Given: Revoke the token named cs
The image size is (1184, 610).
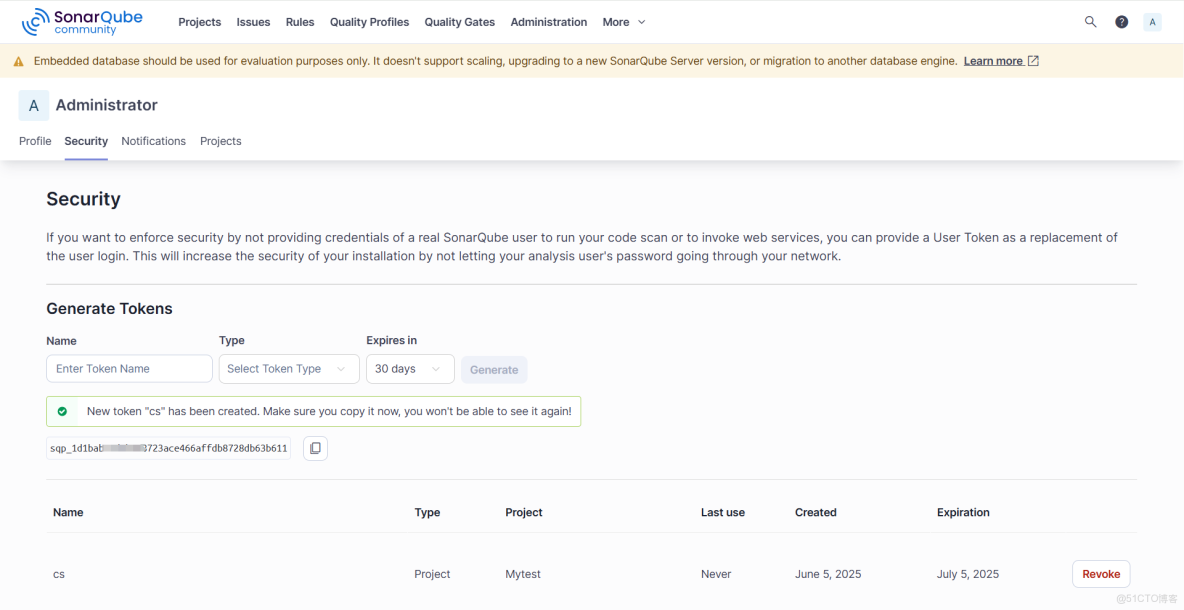Looking at the screenshot, I should (x=1100, y=573).
